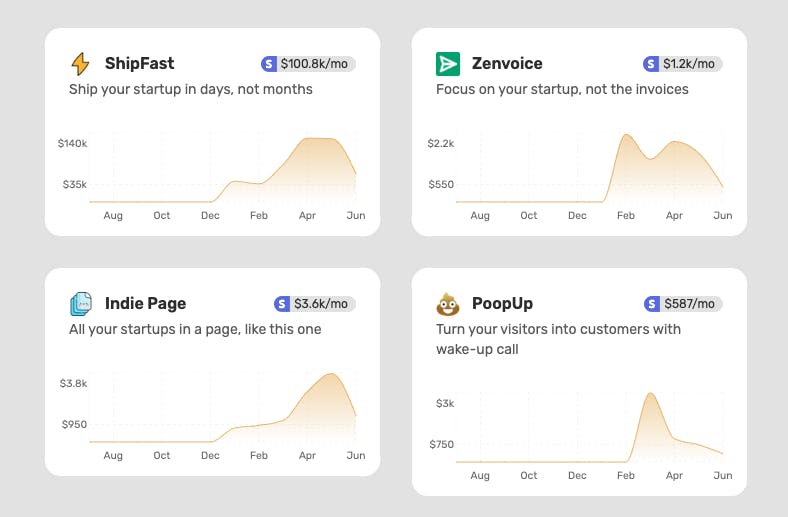The width and height of the screenshot is (788, 517).
Task: Open the Indie Page title link
Action: [145, 304]
